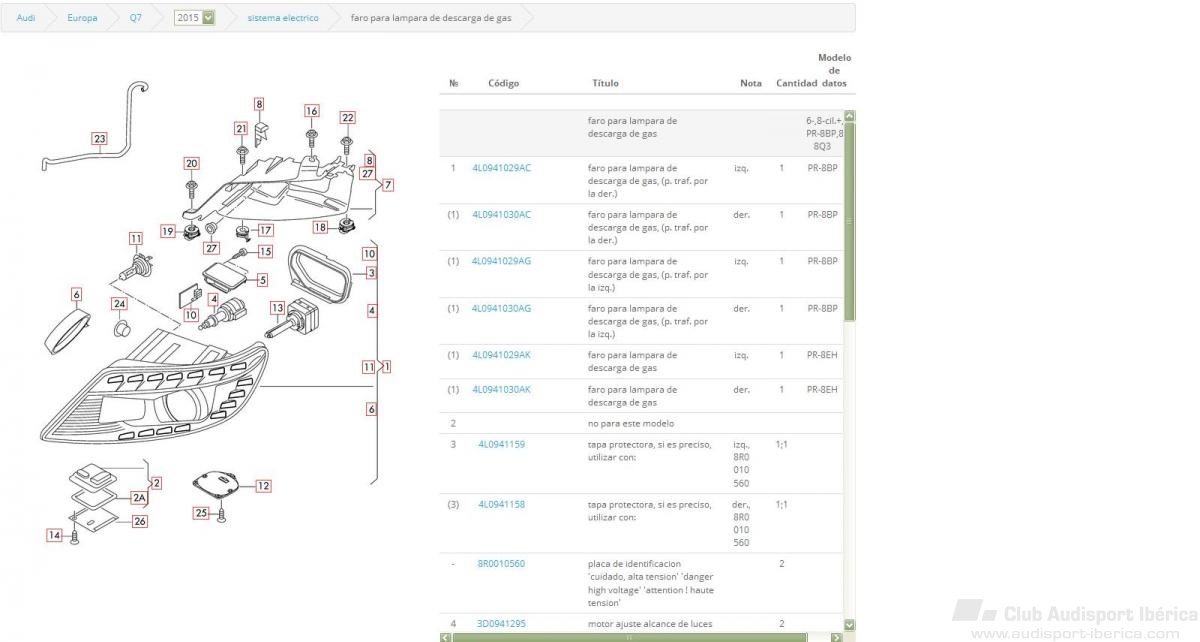Image resolution: width=1200 pixels, height=642 pixels.
Task: Open part code 4L0941029AC link
Action: coord(501,168)
